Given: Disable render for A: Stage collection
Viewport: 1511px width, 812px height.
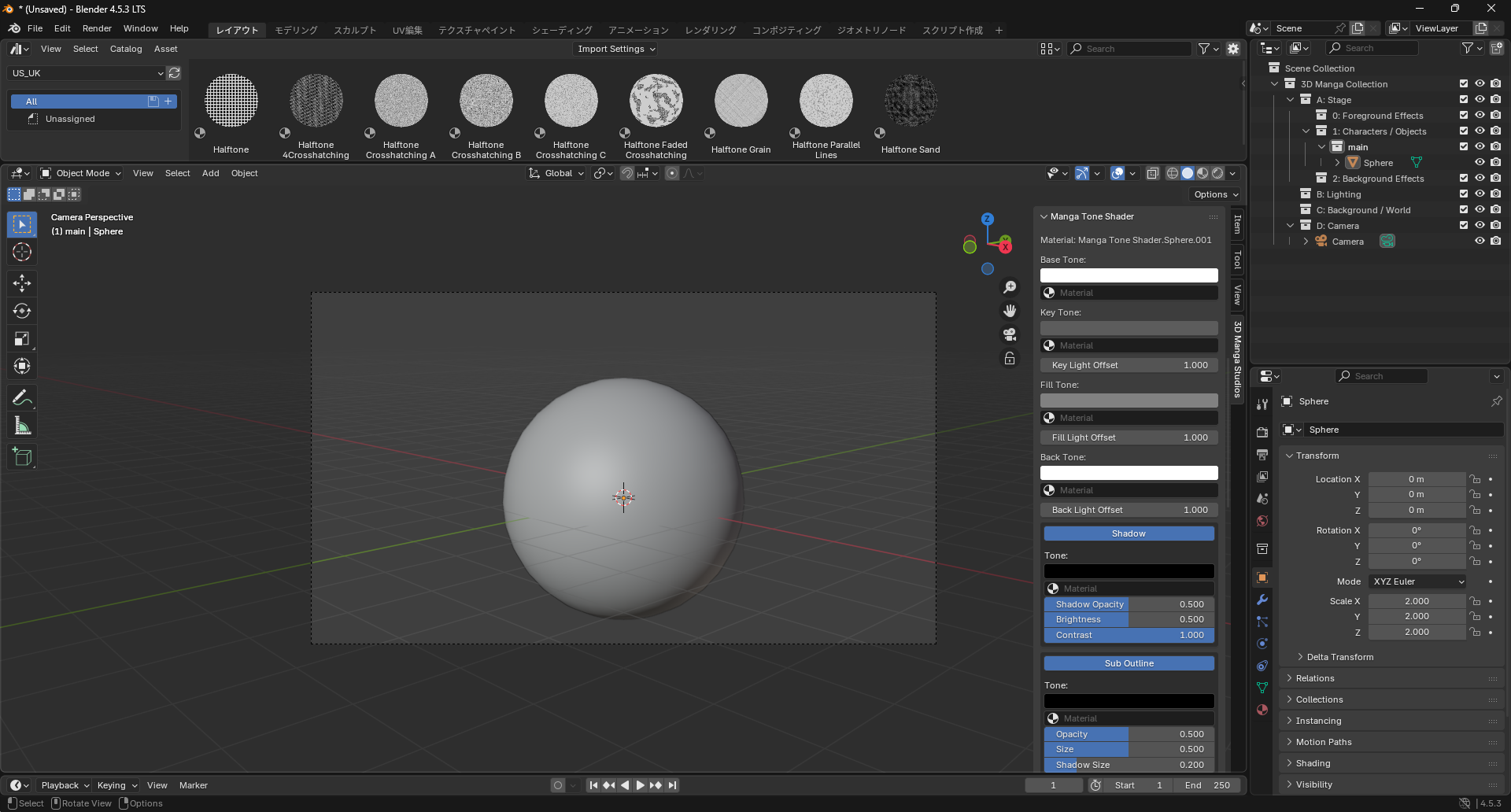Looking at the screenshot, I should [x=1495, y=100].
